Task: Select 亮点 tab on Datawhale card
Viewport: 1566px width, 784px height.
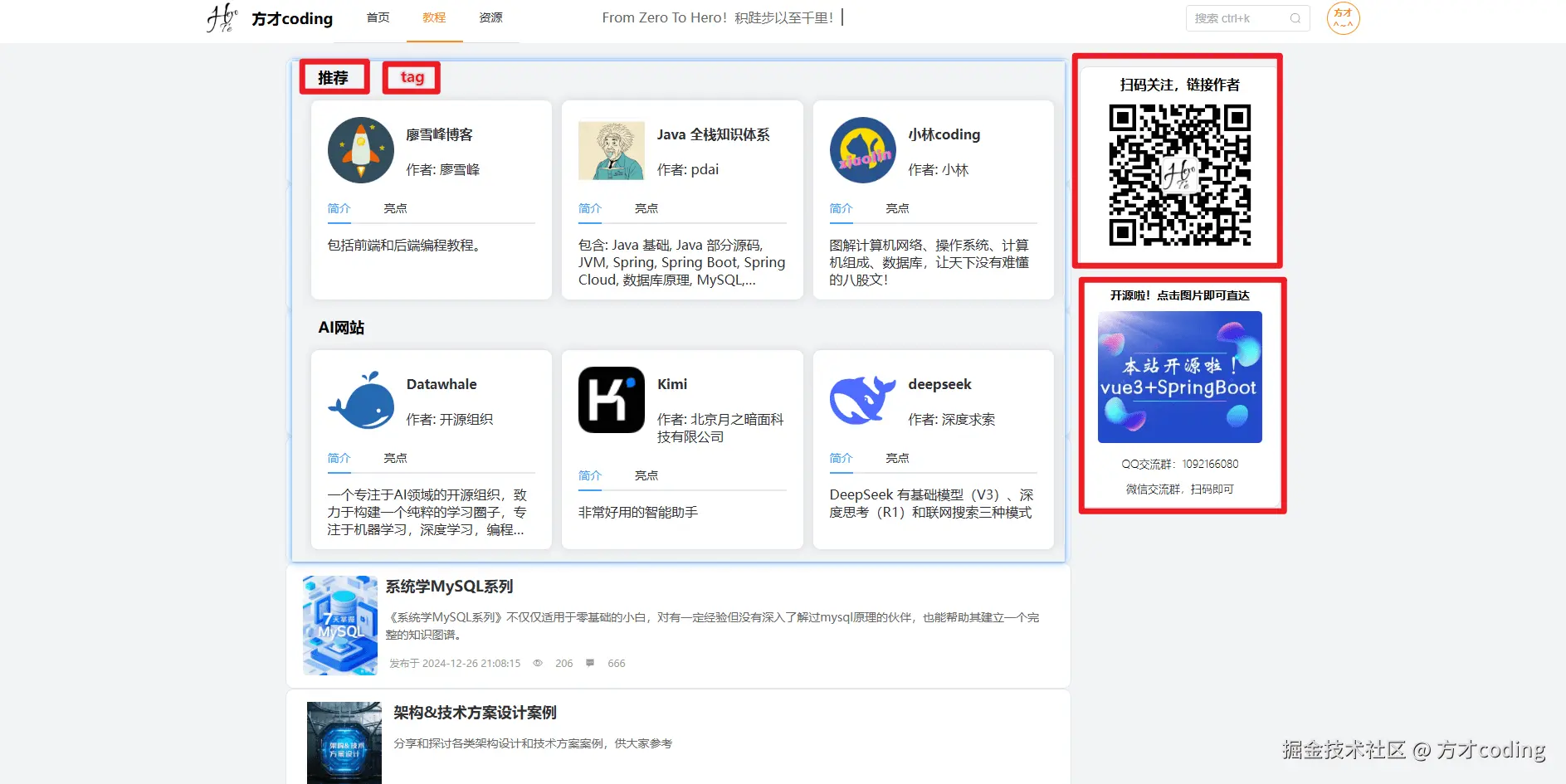Action: (395, 458)
